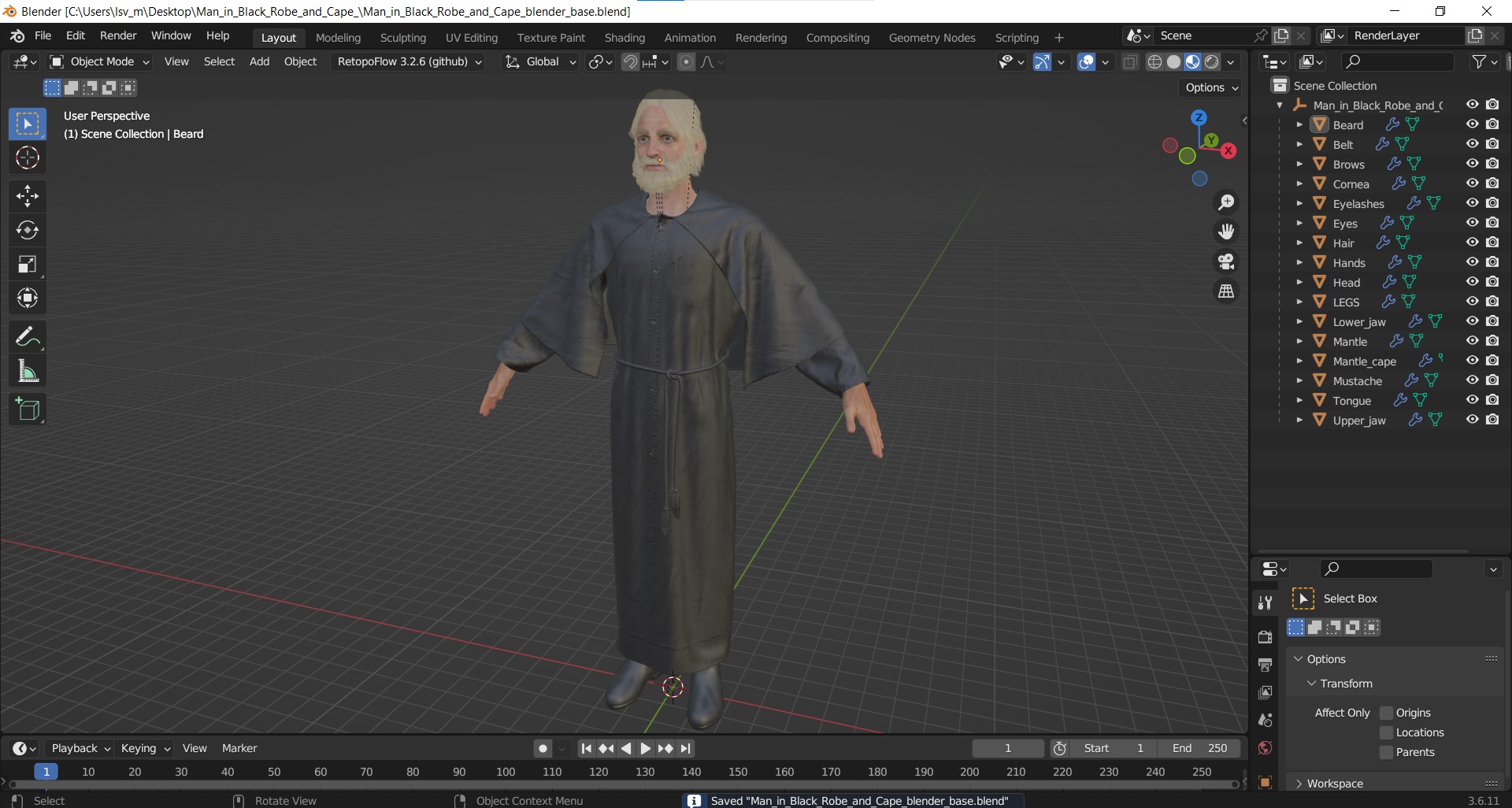This screenshot has height=808, width=1512.
Task: Open the Playback dropdown in timeline
Action: click(x=81, y=748)
